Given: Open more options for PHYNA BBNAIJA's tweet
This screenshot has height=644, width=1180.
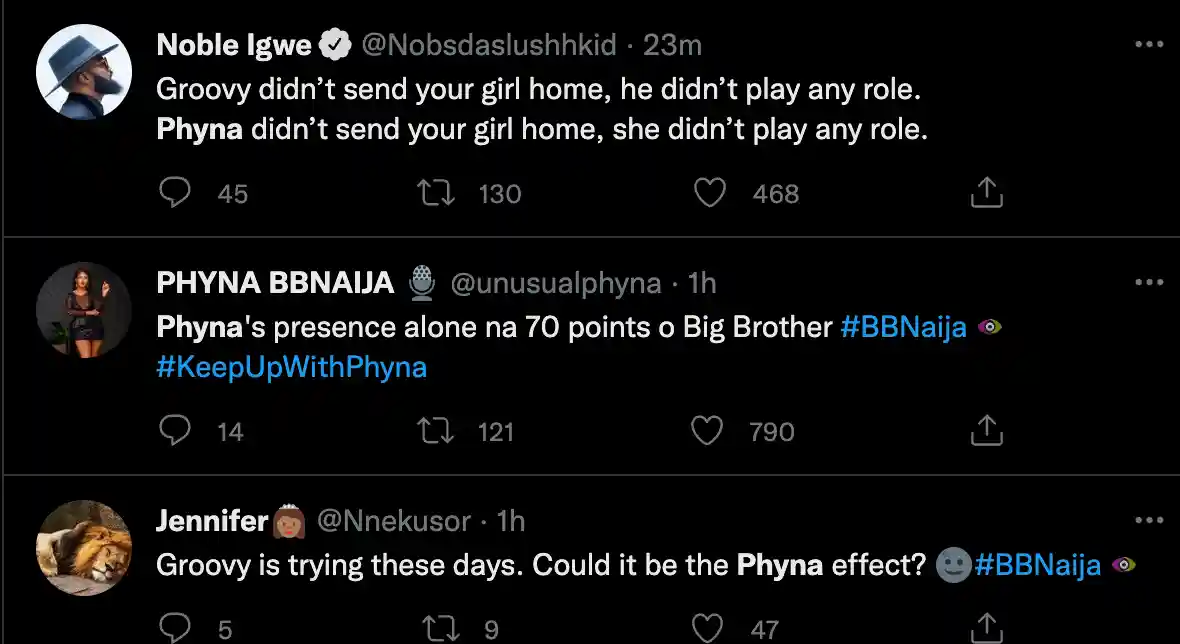Looking at the screenshot, I should coord(1149,282).
